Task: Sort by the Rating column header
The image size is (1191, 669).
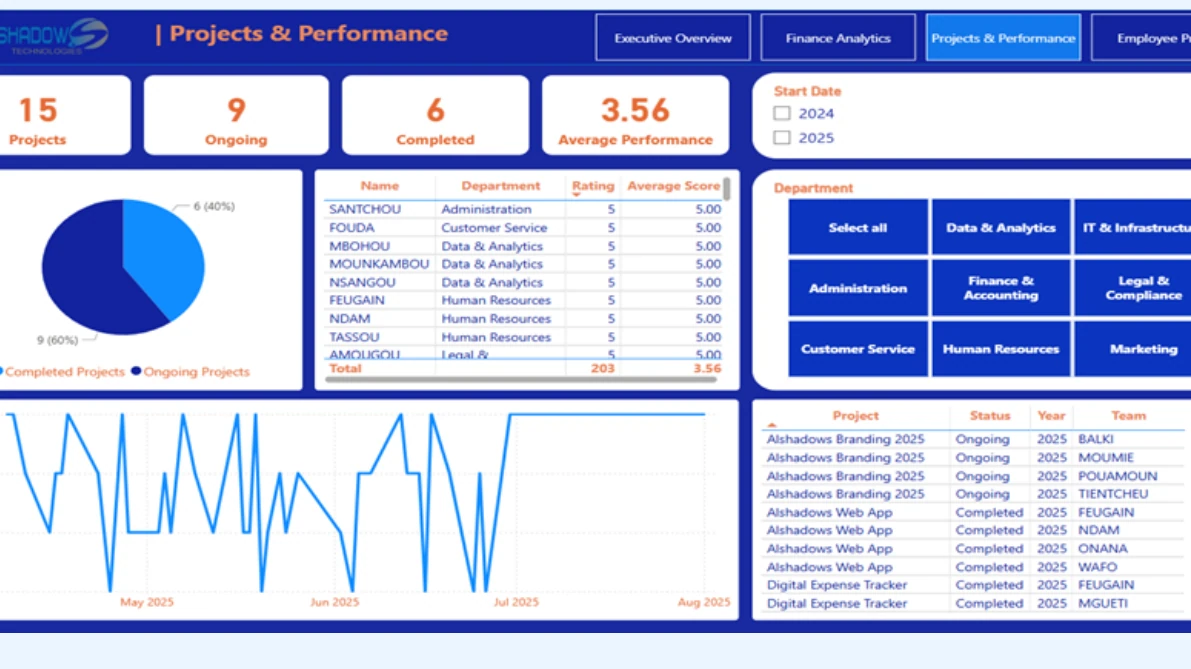Action: [x=592, y=186]
